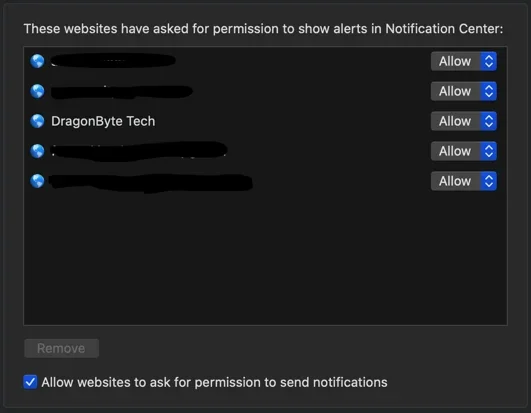
Task: Click the Remove button
Action: (61, 348)
